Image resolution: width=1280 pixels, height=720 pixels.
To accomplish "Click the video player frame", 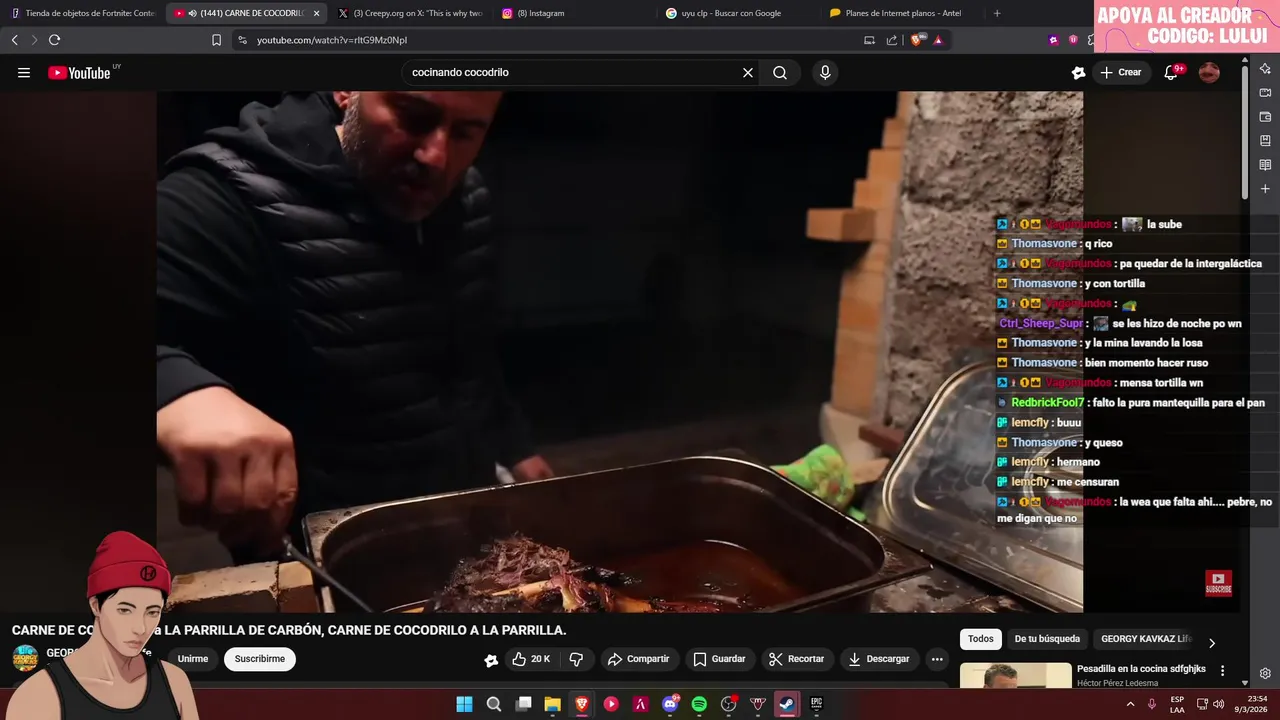I will [619, 352].
